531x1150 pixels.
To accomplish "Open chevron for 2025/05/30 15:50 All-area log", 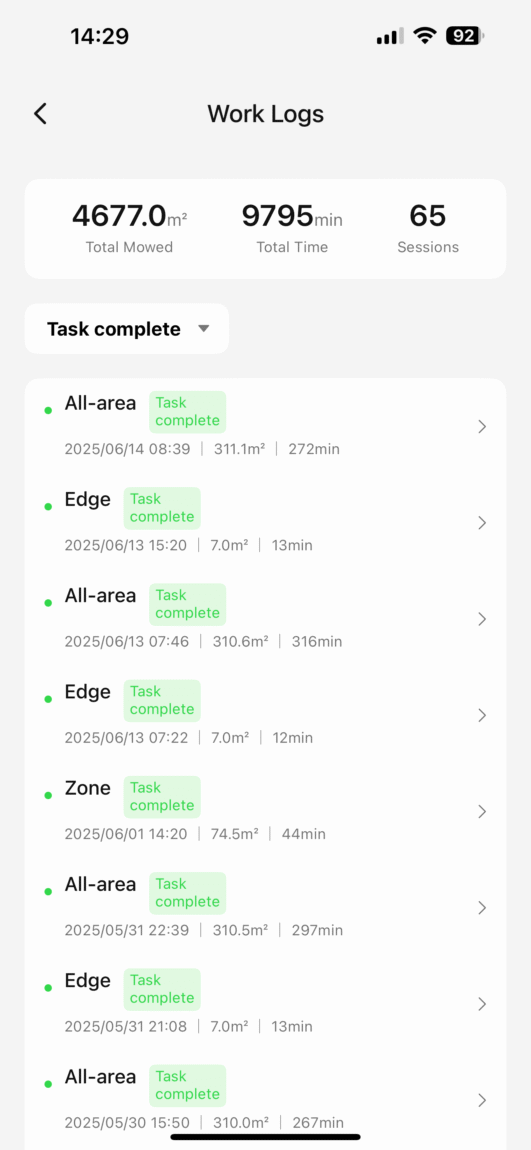I will tap(482, 1099).
